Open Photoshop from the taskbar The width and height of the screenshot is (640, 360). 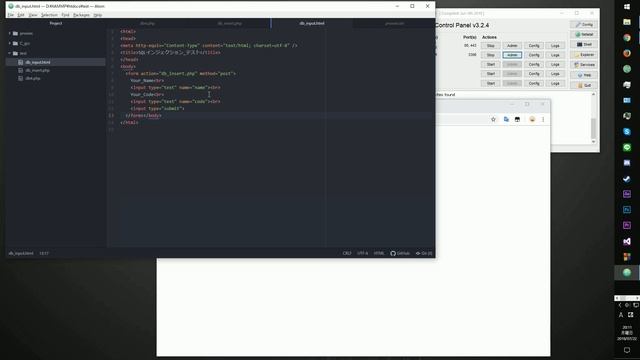tap(627, 209)
